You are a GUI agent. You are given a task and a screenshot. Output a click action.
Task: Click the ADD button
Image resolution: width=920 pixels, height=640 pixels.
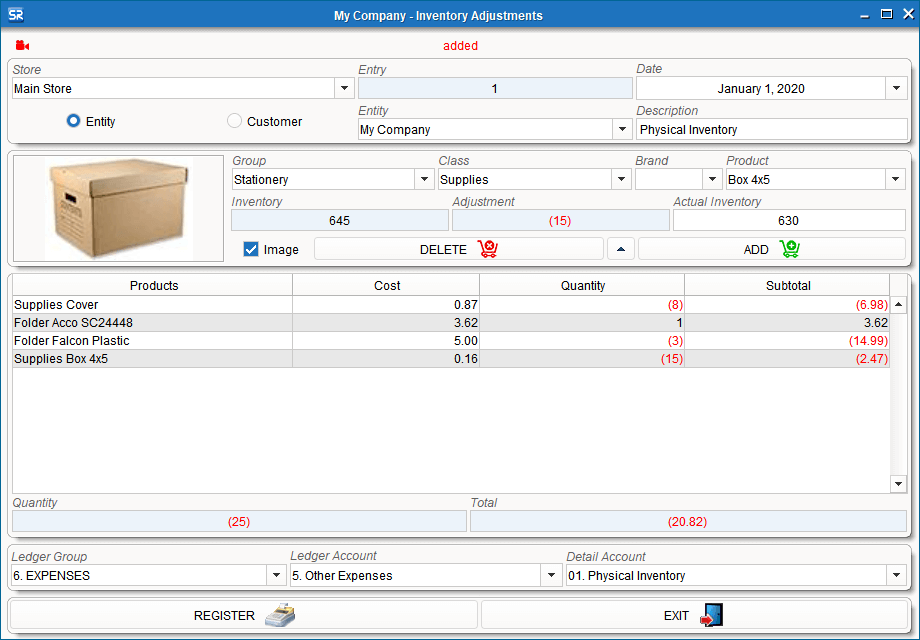point(772,249)
